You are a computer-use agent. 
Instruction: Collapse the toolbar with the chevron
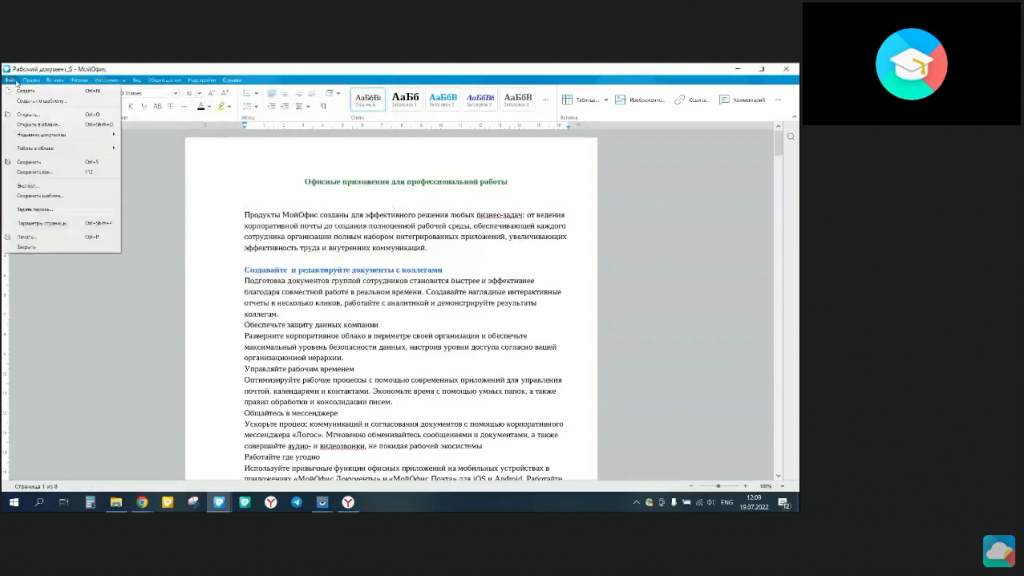(x=794, y=117)
